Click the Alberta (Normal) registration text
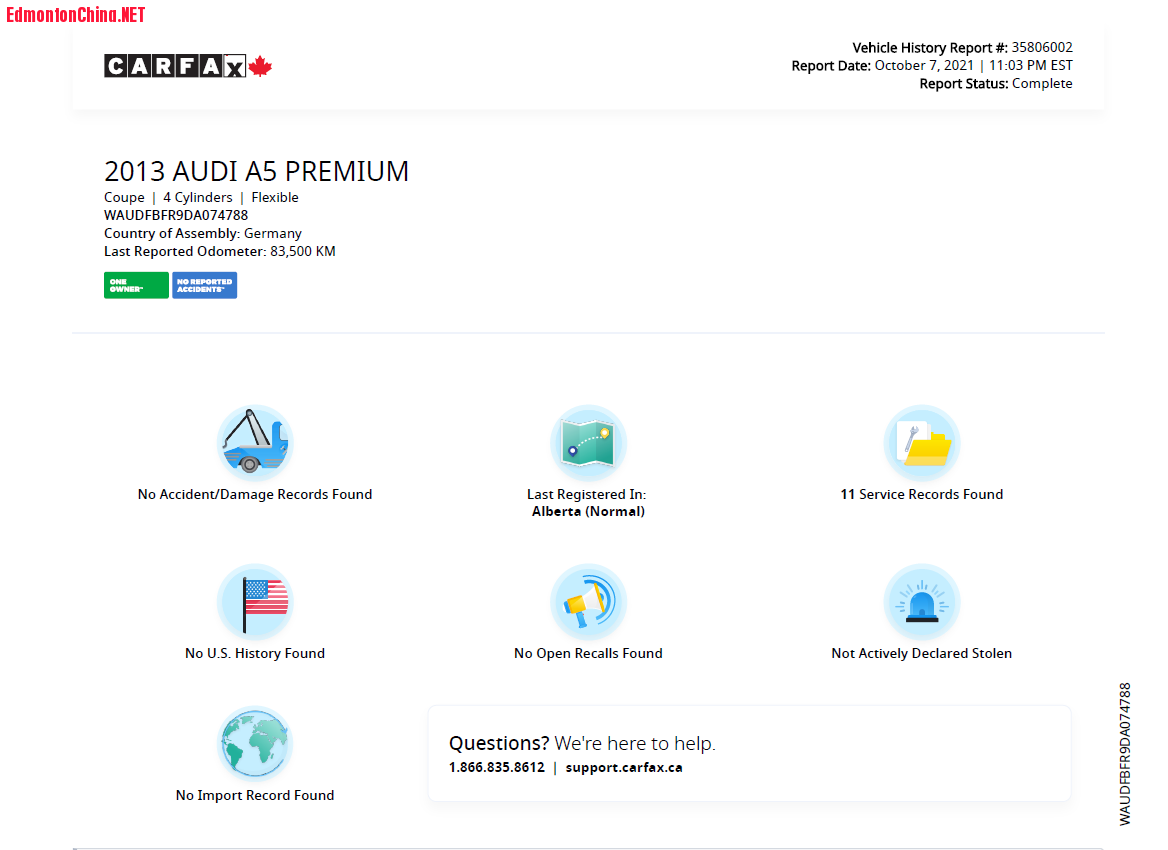This screenshot has height=850, width=1168. click(x=588, y=511)
